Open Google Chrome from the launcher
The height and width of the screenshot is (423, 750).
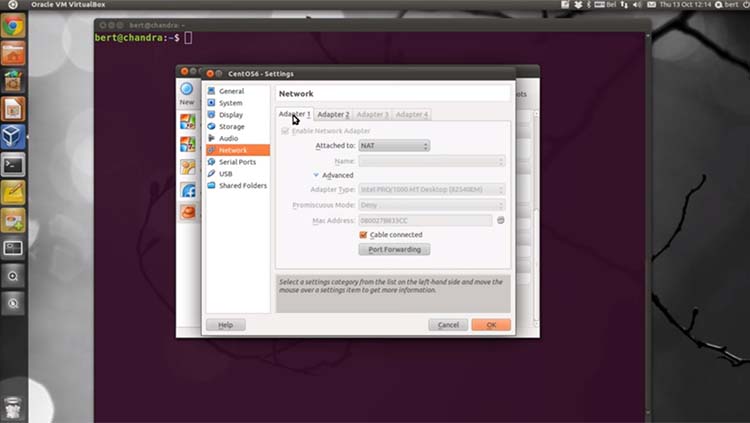coord(13,25)
